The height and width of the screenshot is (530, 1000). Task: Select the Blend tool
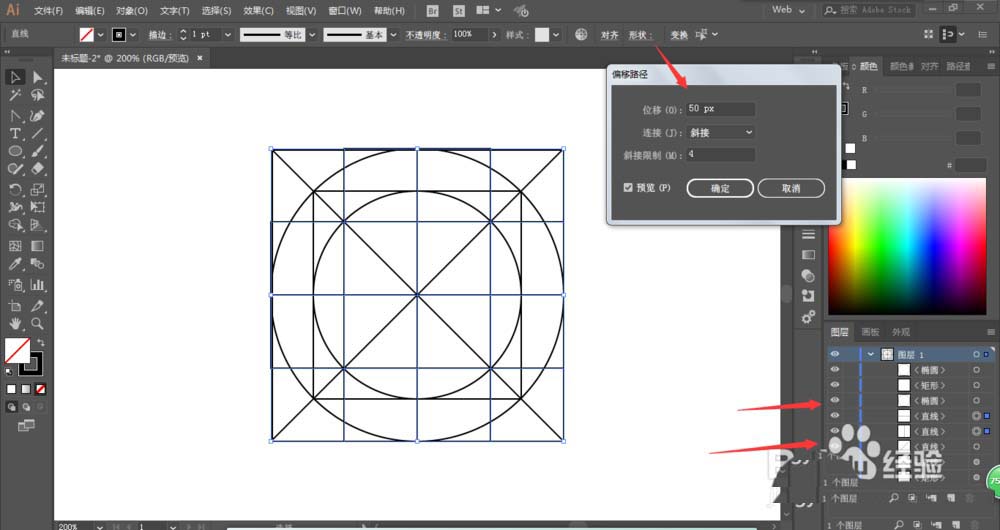pos(38,264)
